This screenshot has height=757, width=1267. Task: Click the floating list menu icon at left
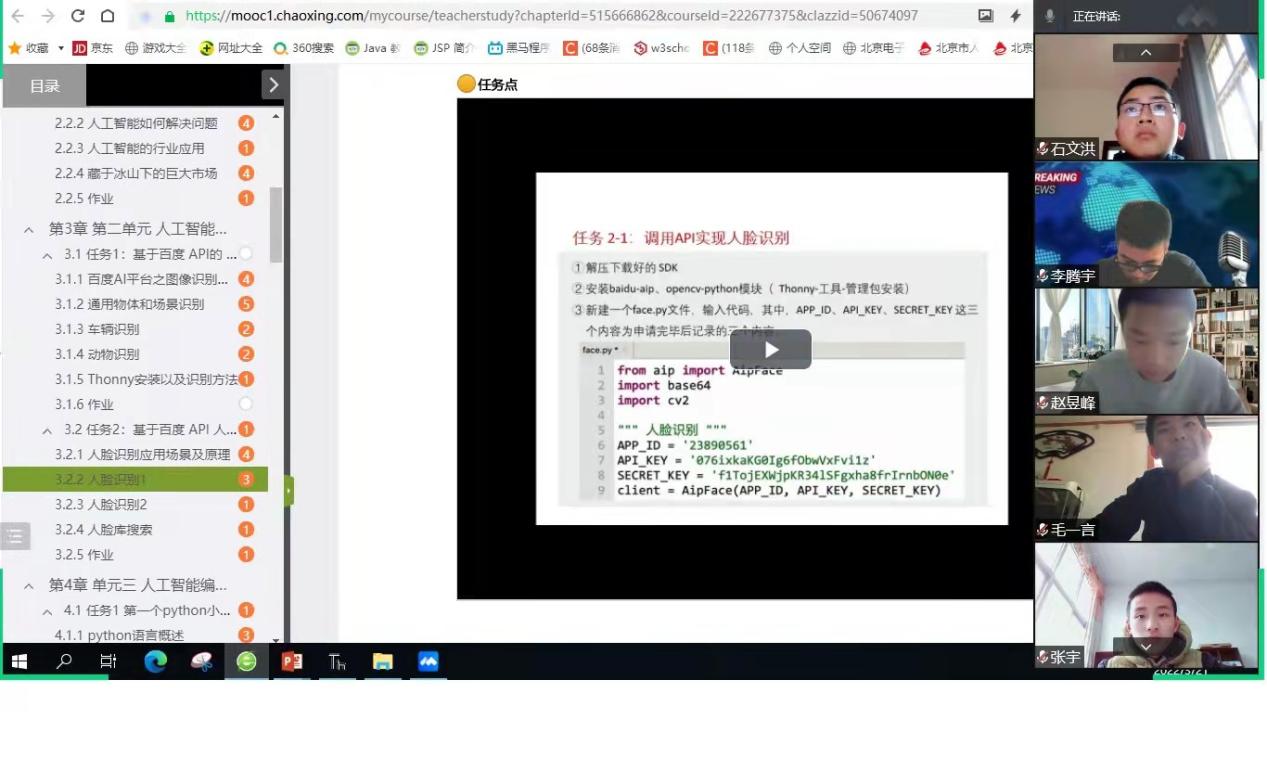click(15, 536)
